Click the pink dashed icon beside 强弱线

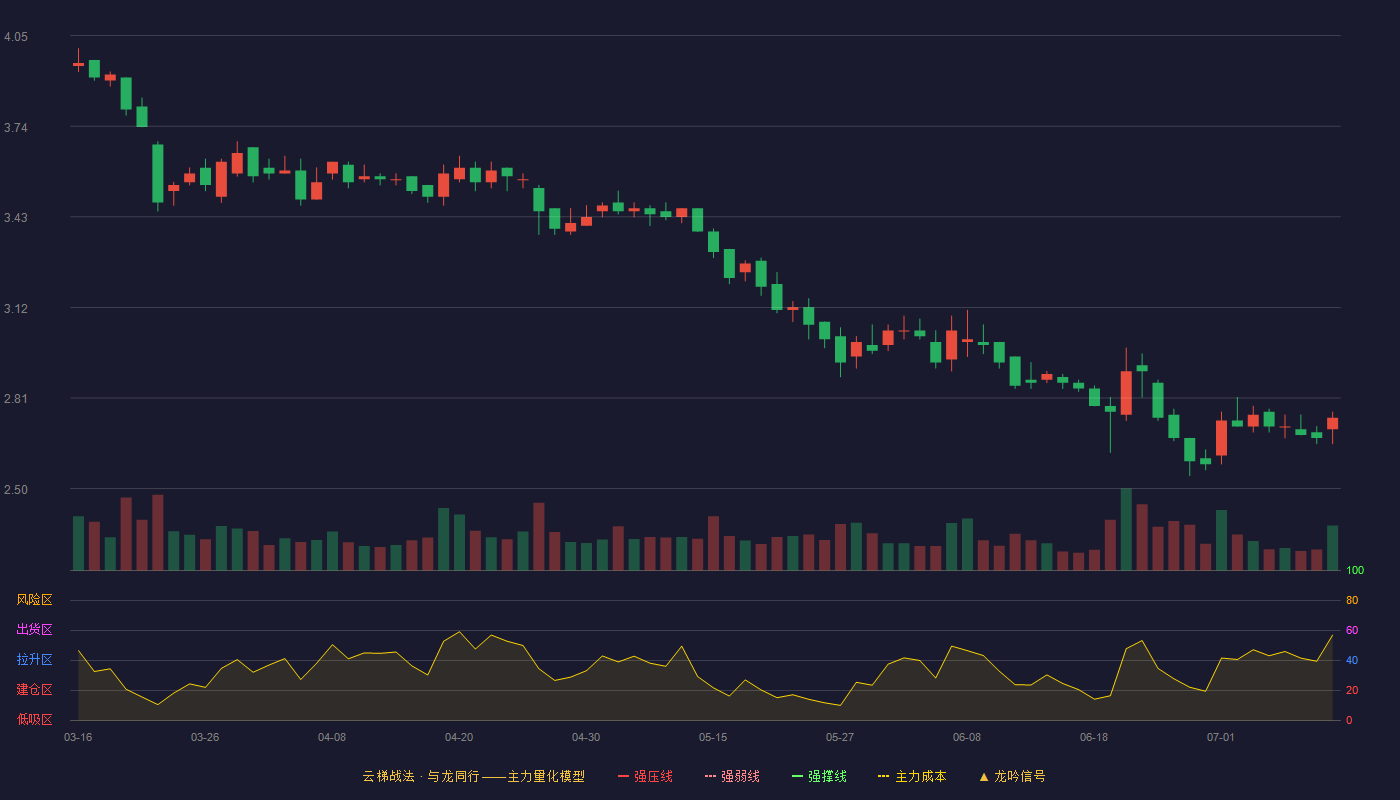pyautogui.click(x=710, y=776)
